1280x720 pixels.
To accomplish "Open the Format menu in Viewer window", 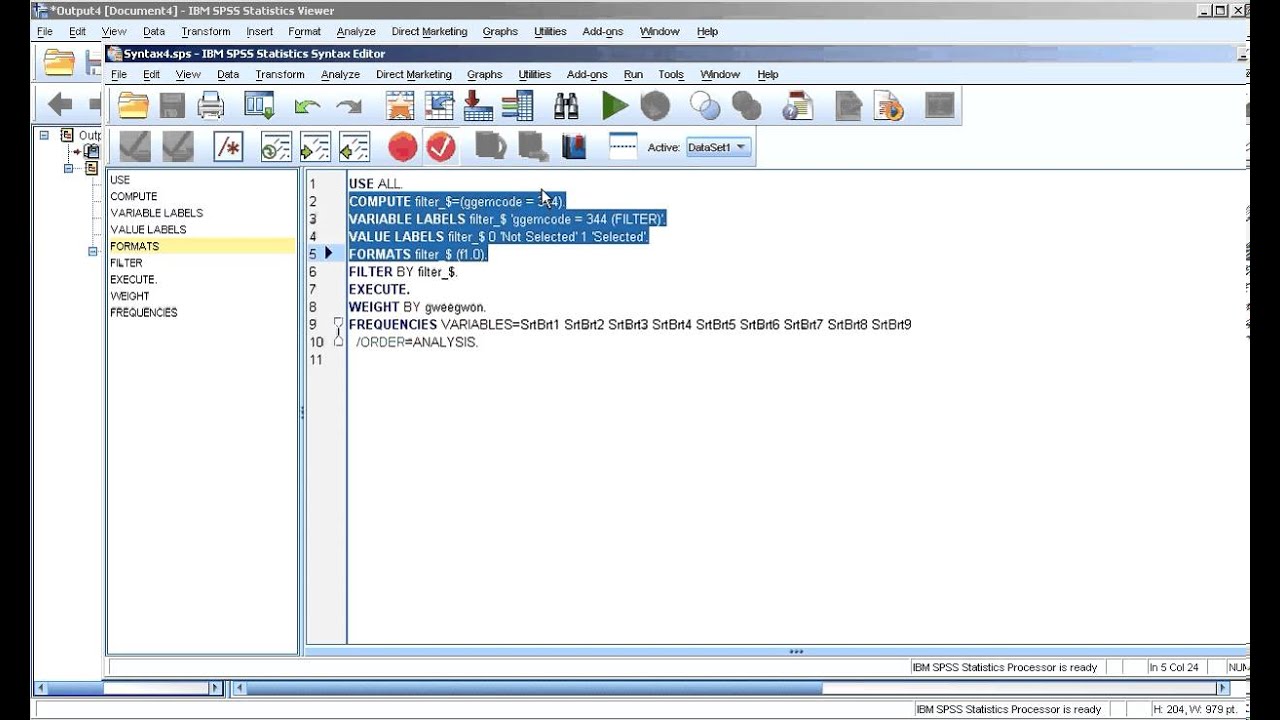I will [305, 32].
